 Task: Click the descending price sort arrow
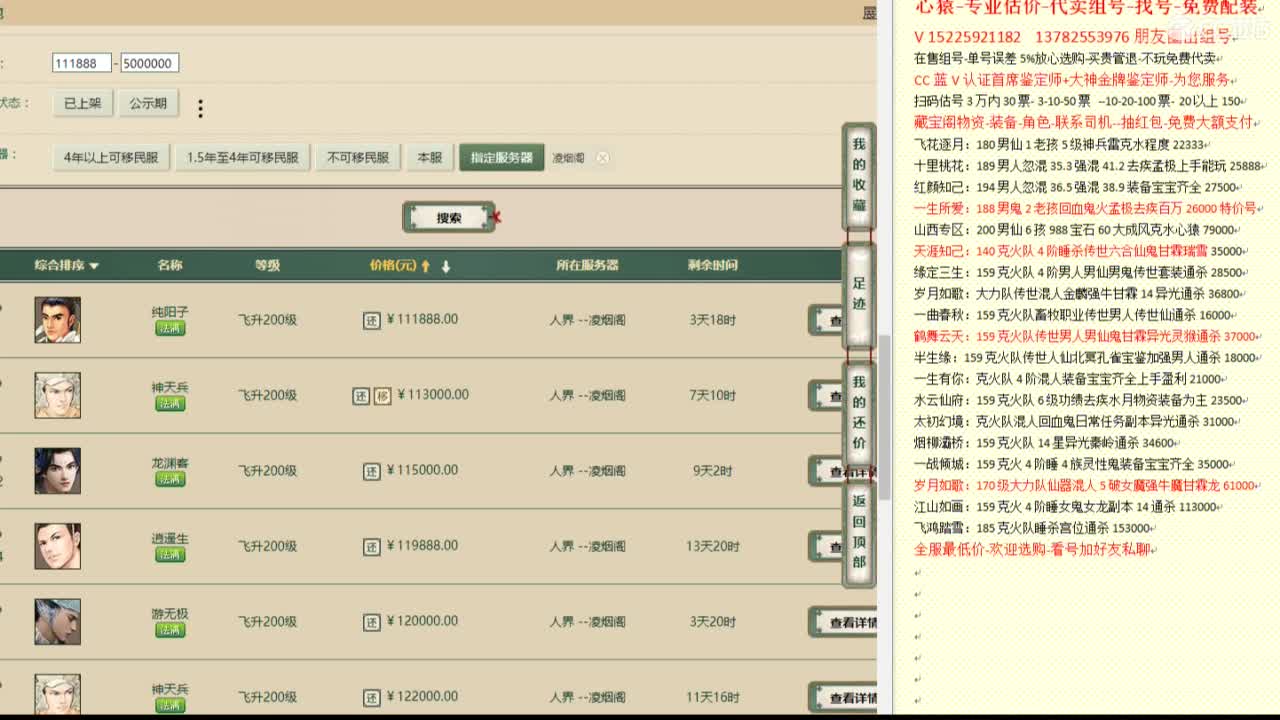tap(446, 267)
